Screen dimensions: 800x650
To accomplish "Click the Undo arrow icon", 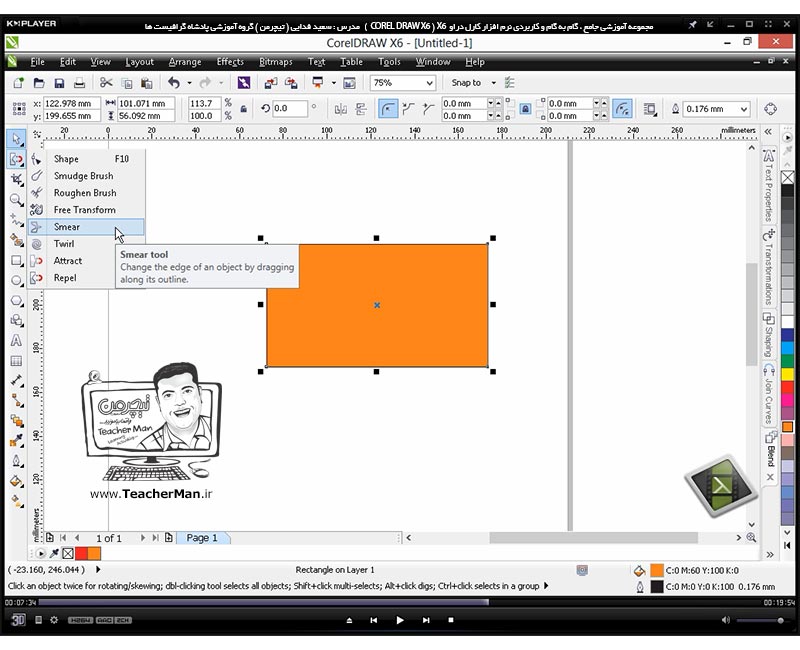I will [174, 83].
